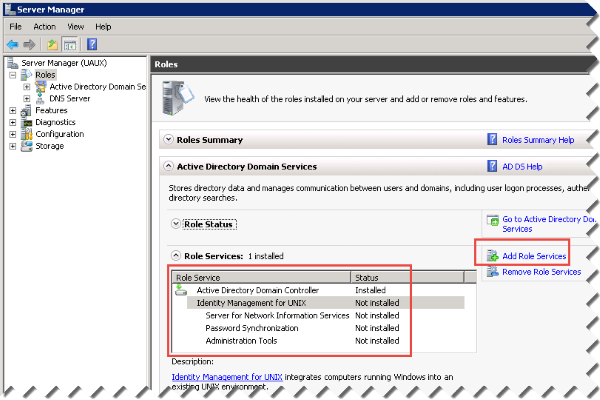Open the Action menu
The height and width of the screenshot is (400, 600).
coord(44,26)
